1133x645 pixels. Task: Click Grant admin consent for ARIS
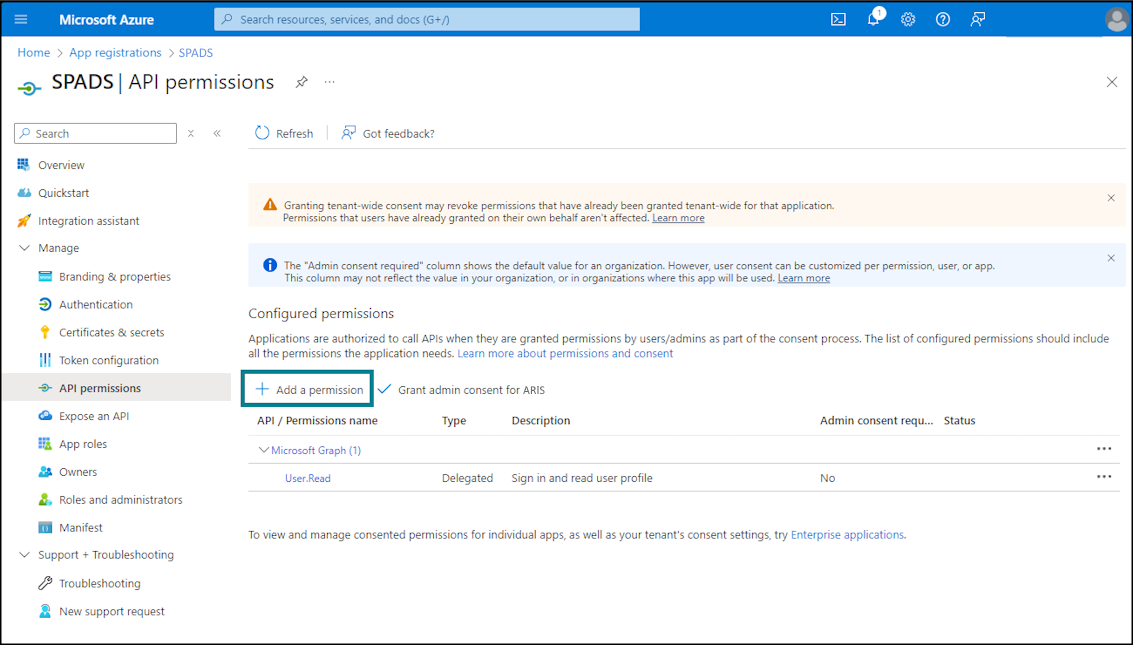461,389
